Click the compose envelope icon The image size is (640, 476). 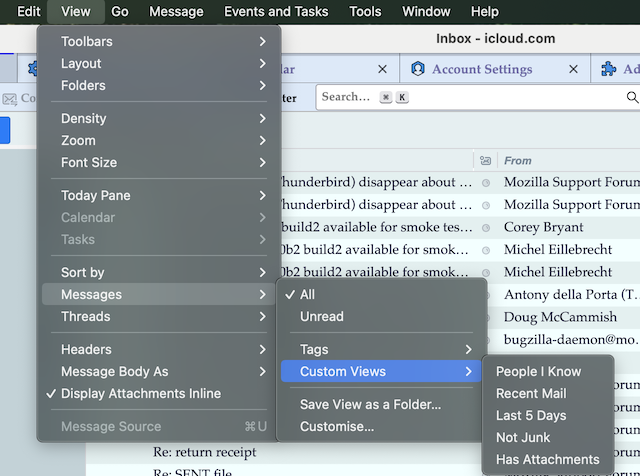coord(9,99)
